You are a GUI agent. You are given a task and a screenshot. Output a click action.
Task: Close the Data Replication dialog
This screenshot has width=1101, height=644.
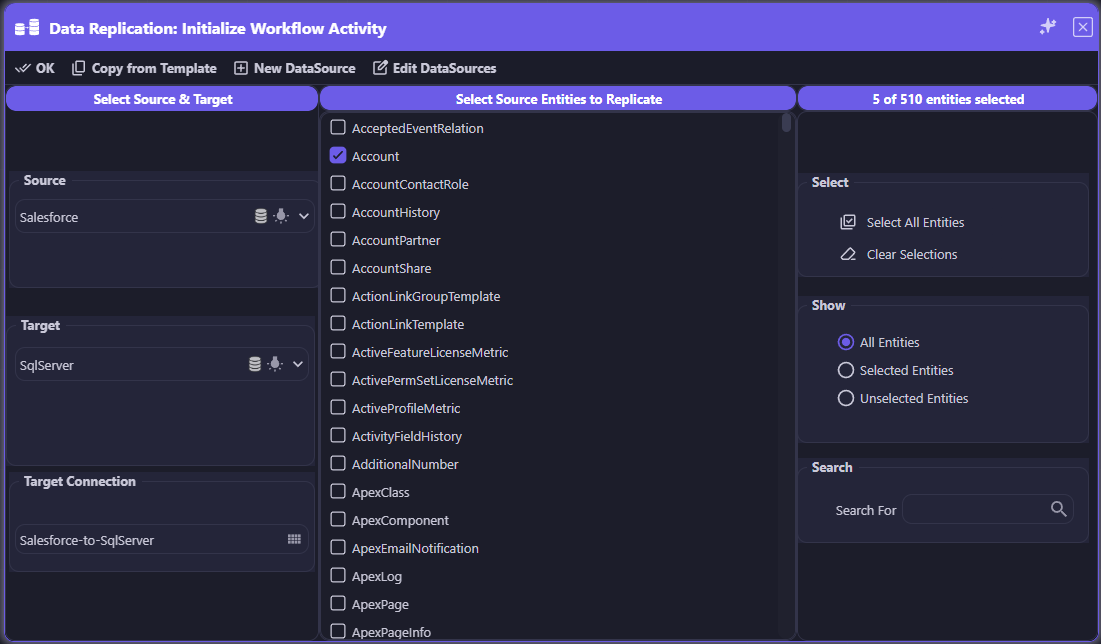pos(1083,27)
